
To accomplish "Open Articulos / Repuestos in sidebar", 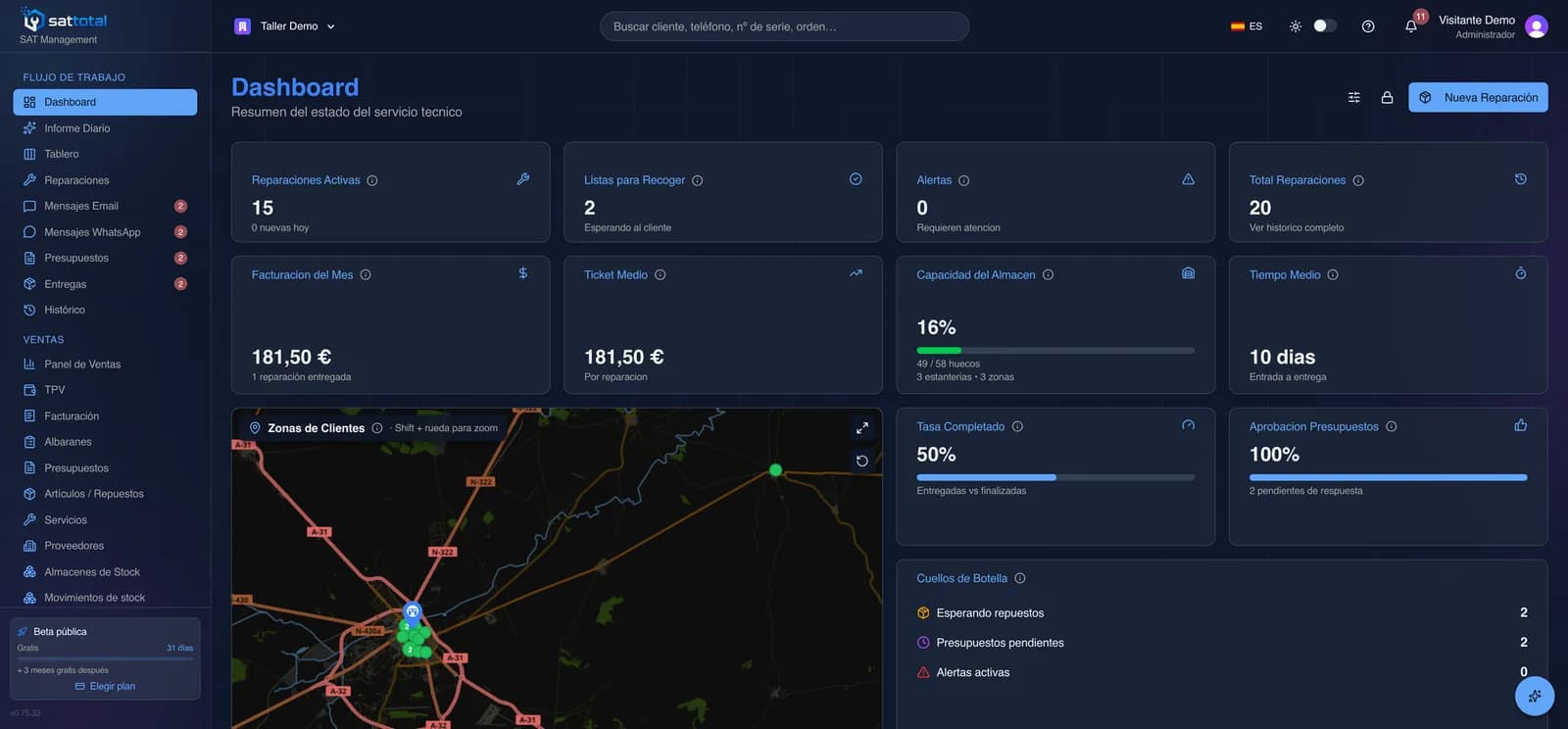I will tap(105, 494).
